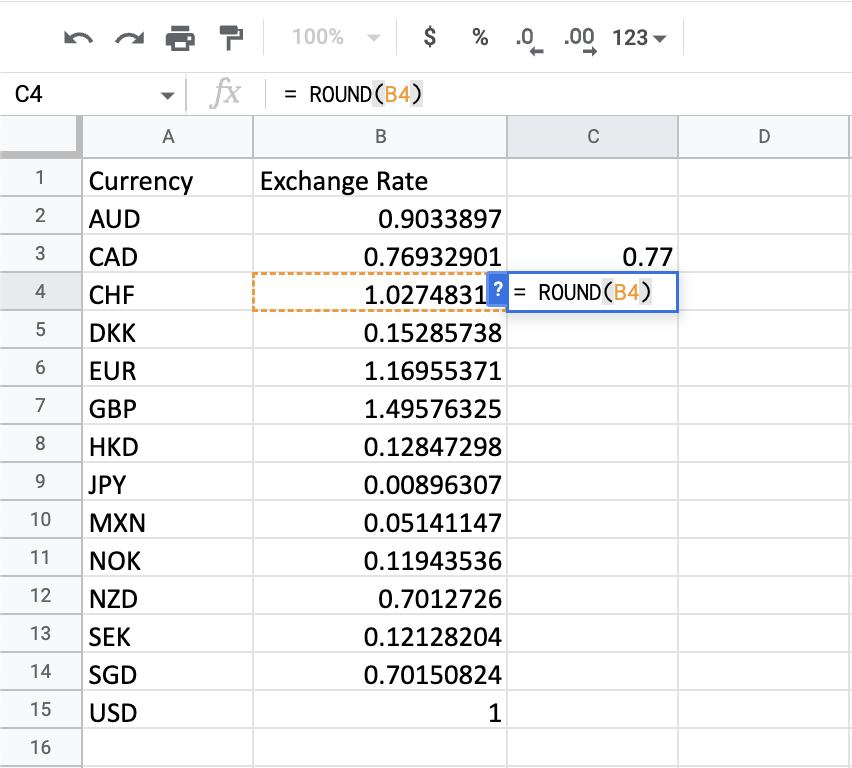Click the HKD cell

168,444
